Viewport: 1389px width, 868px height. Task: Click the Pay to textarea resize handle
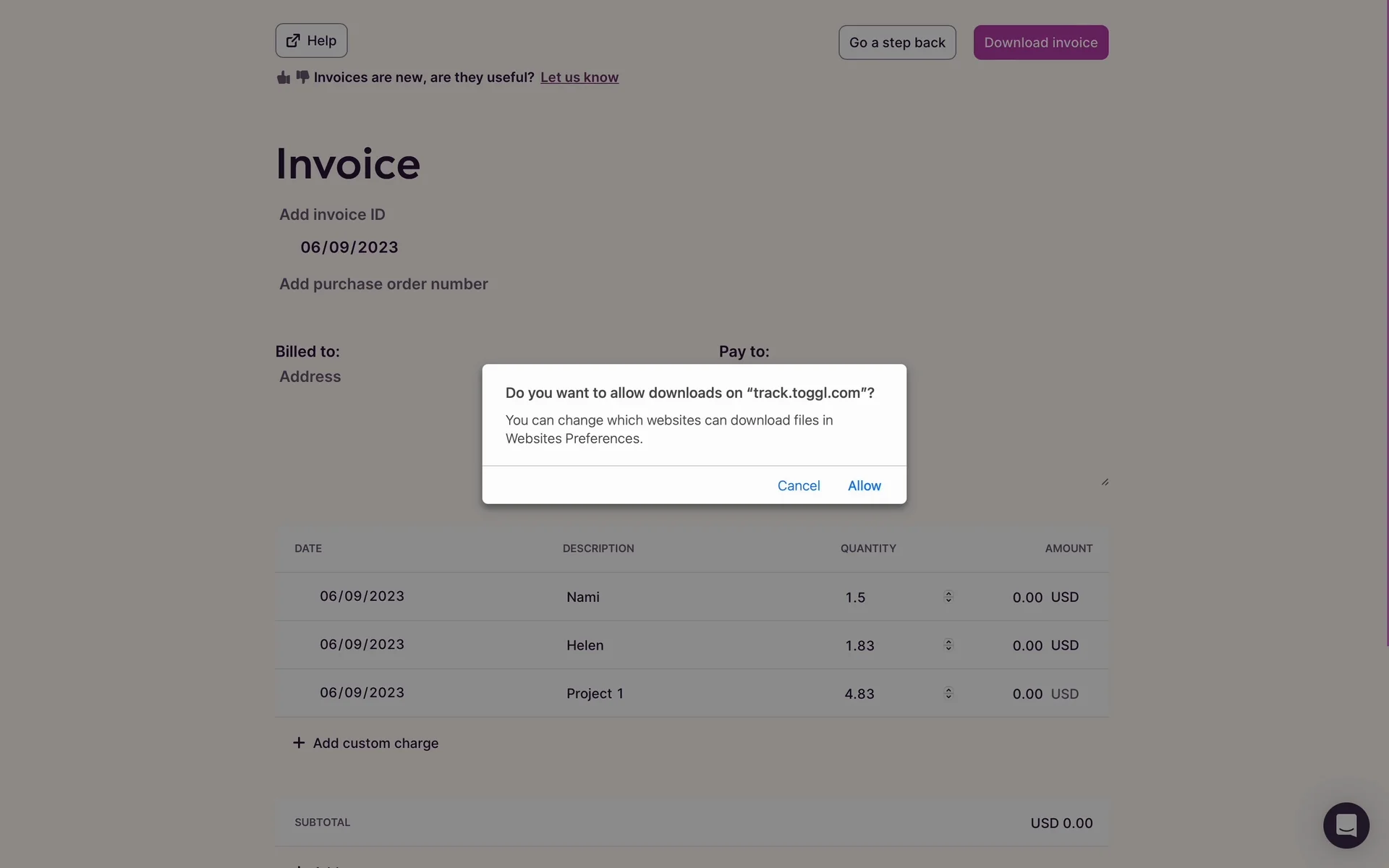[1105, 482]
